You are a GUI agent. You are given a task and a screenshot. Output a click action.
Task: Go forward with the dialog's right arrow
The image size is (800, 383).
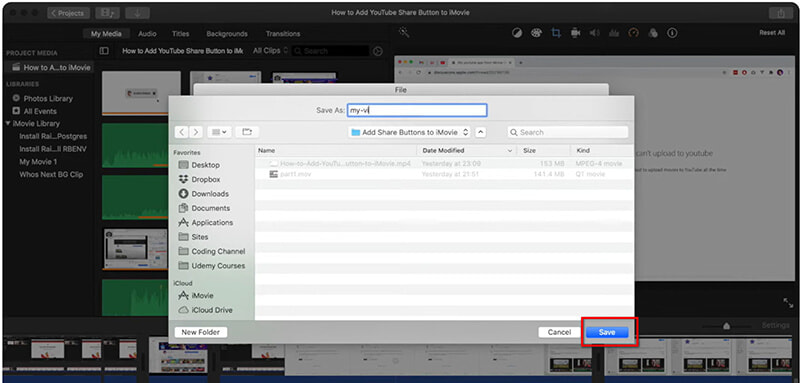[x=196, y=132]
